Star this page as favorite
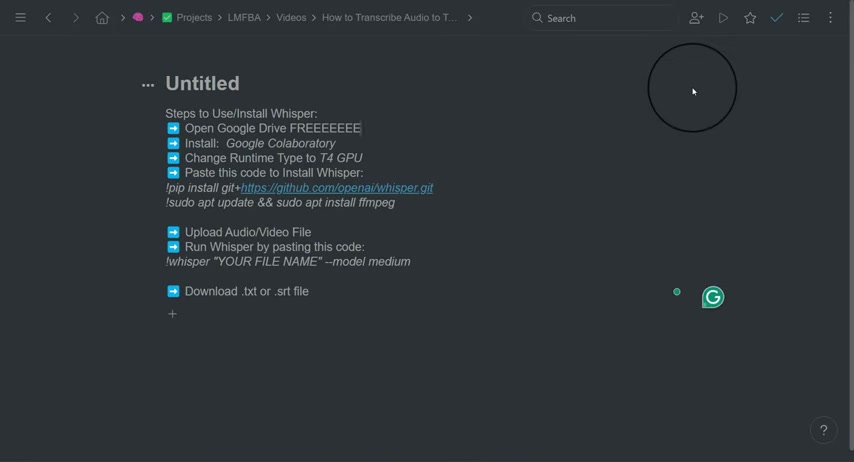854x462 pixels. coord(750,18)
